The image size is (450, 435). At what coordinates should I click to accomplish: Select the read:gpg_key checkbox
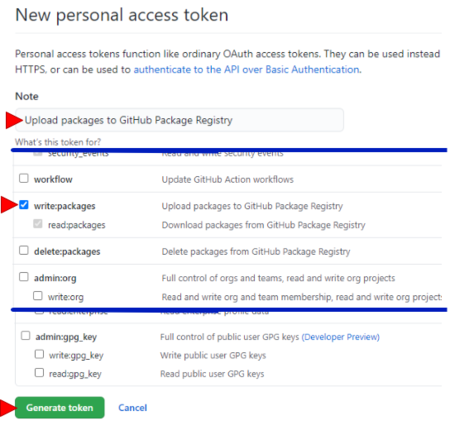pos(39,372)
